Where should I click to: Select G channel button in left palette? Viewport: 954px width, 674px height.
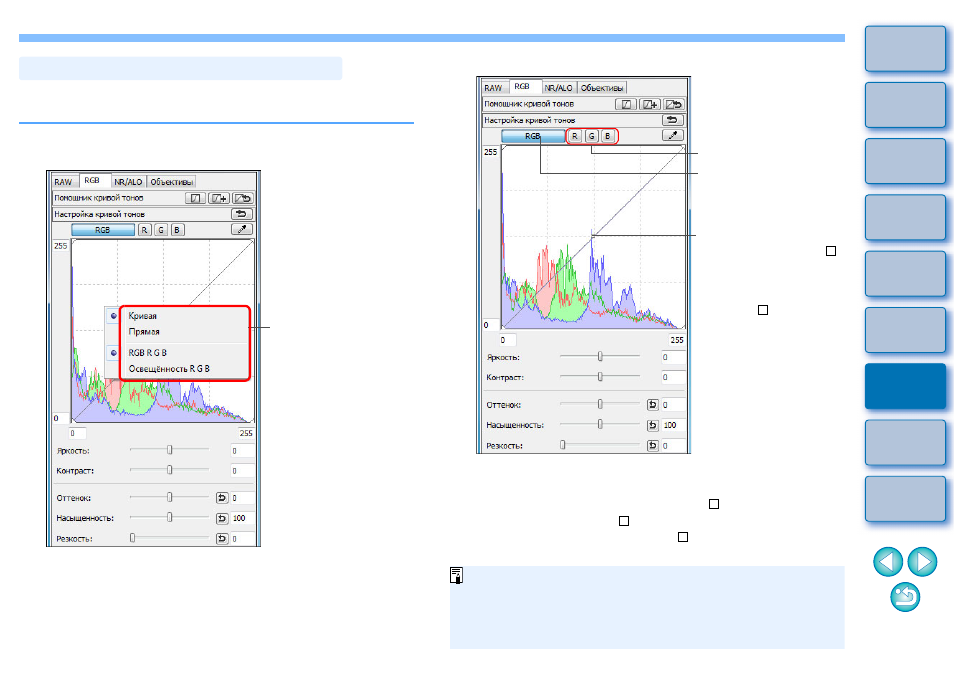(x=161, y=230)
